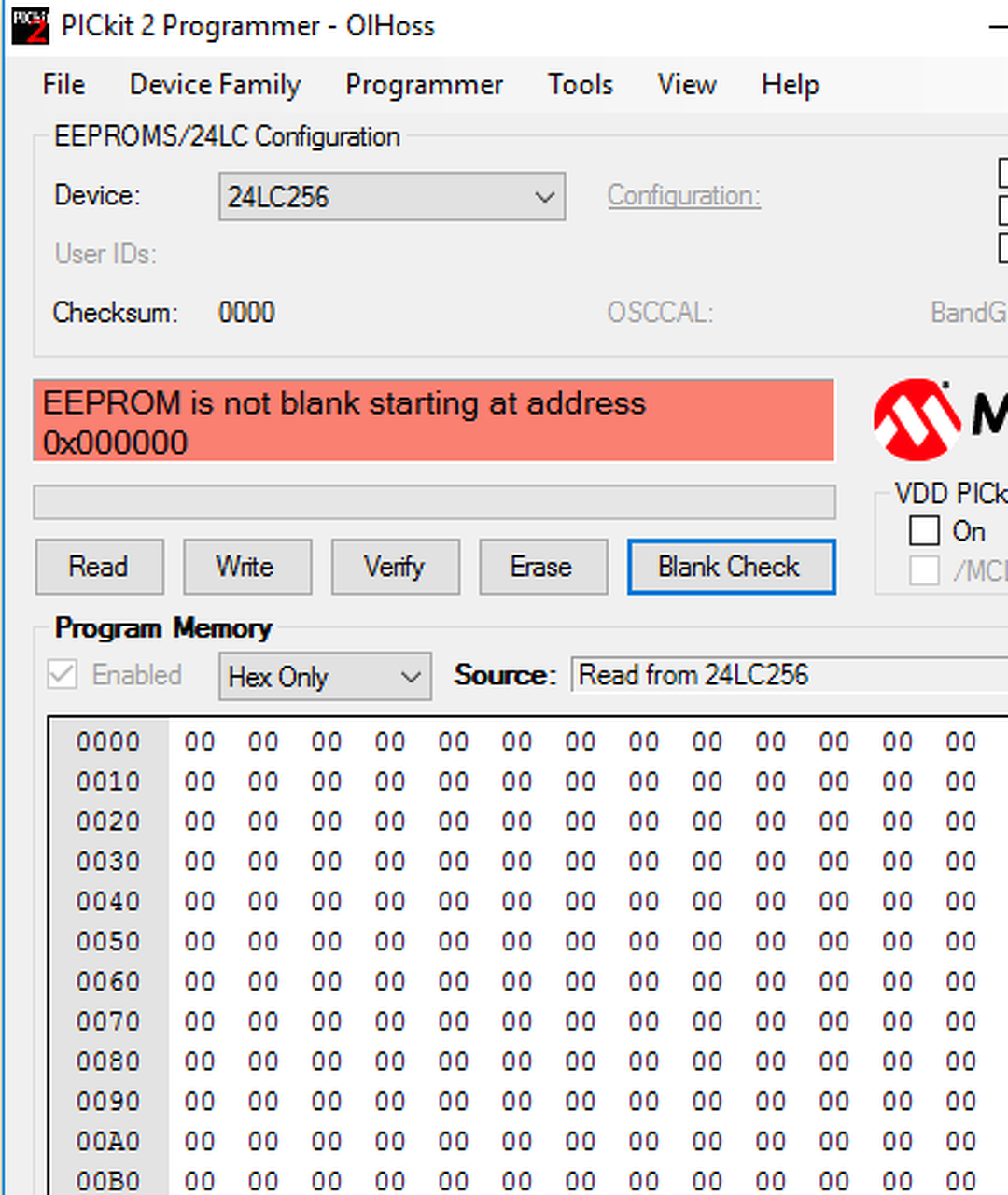Image resolution: width=1008 pixels, height=1195 pixels.
Task: Select memory address row 0060
Action: tap(108, 981)
